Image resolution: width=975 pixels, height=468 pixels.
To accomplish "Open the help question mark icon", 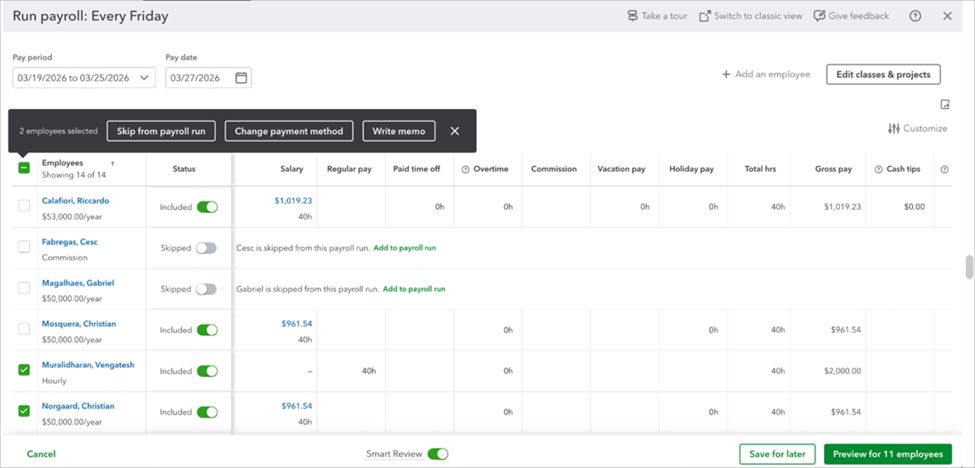I will point(915,16).
